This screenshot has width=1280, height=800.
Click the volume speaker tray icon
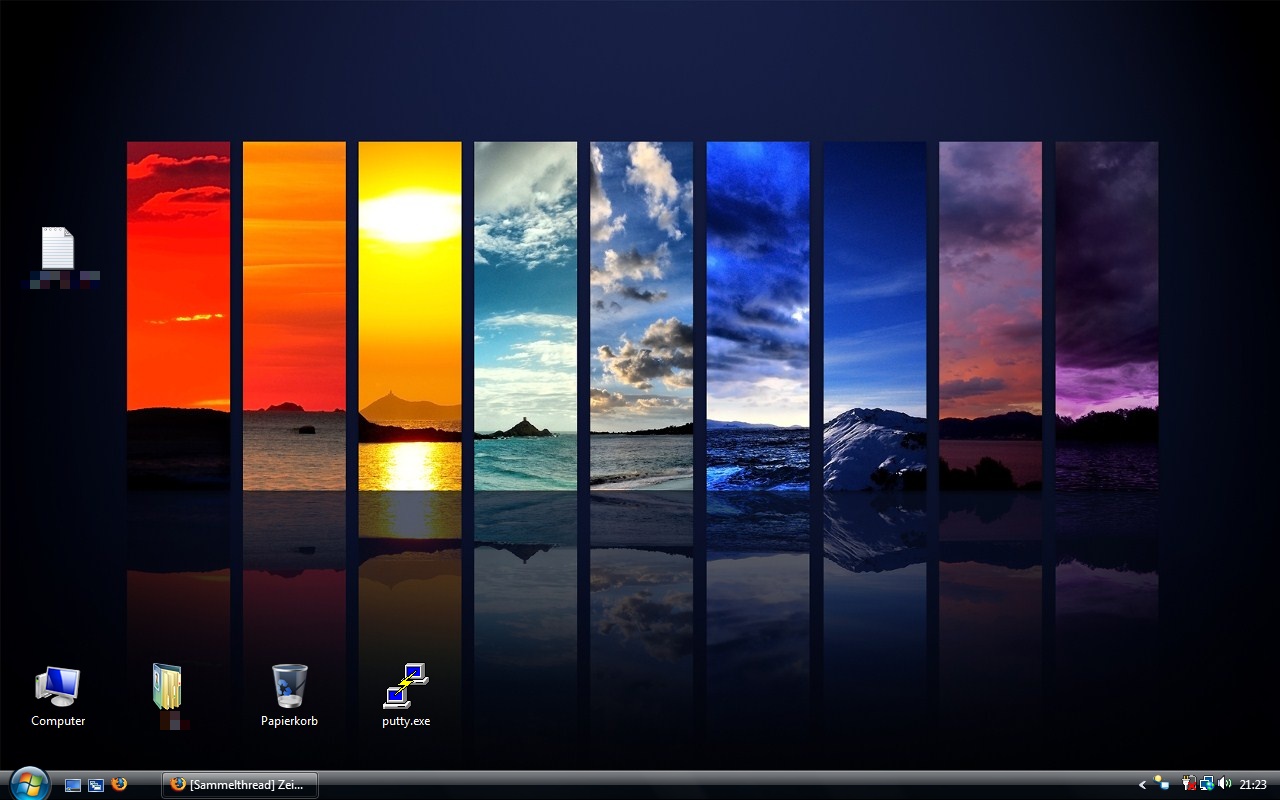(x=1225, y=784)
